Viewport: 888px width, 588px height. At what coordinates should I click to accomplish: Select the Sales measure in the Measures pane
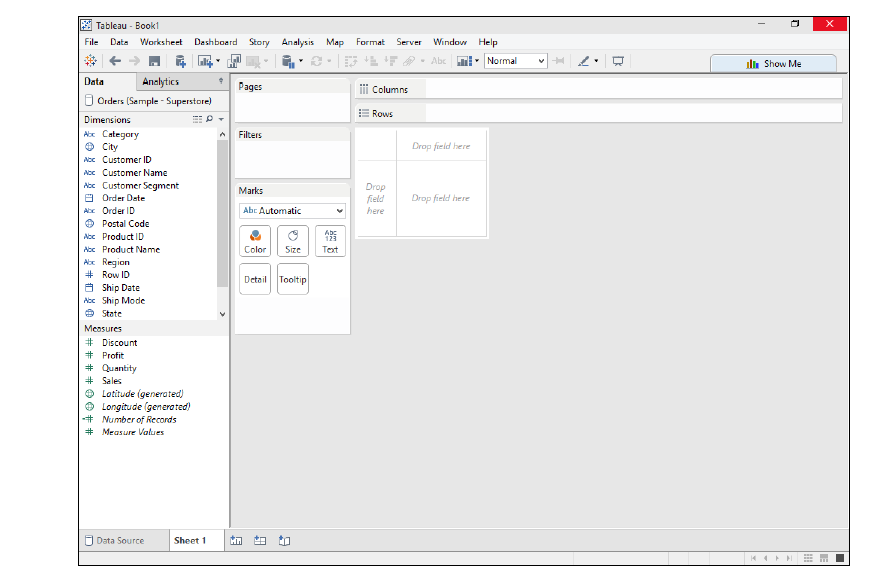pos(110,380)
